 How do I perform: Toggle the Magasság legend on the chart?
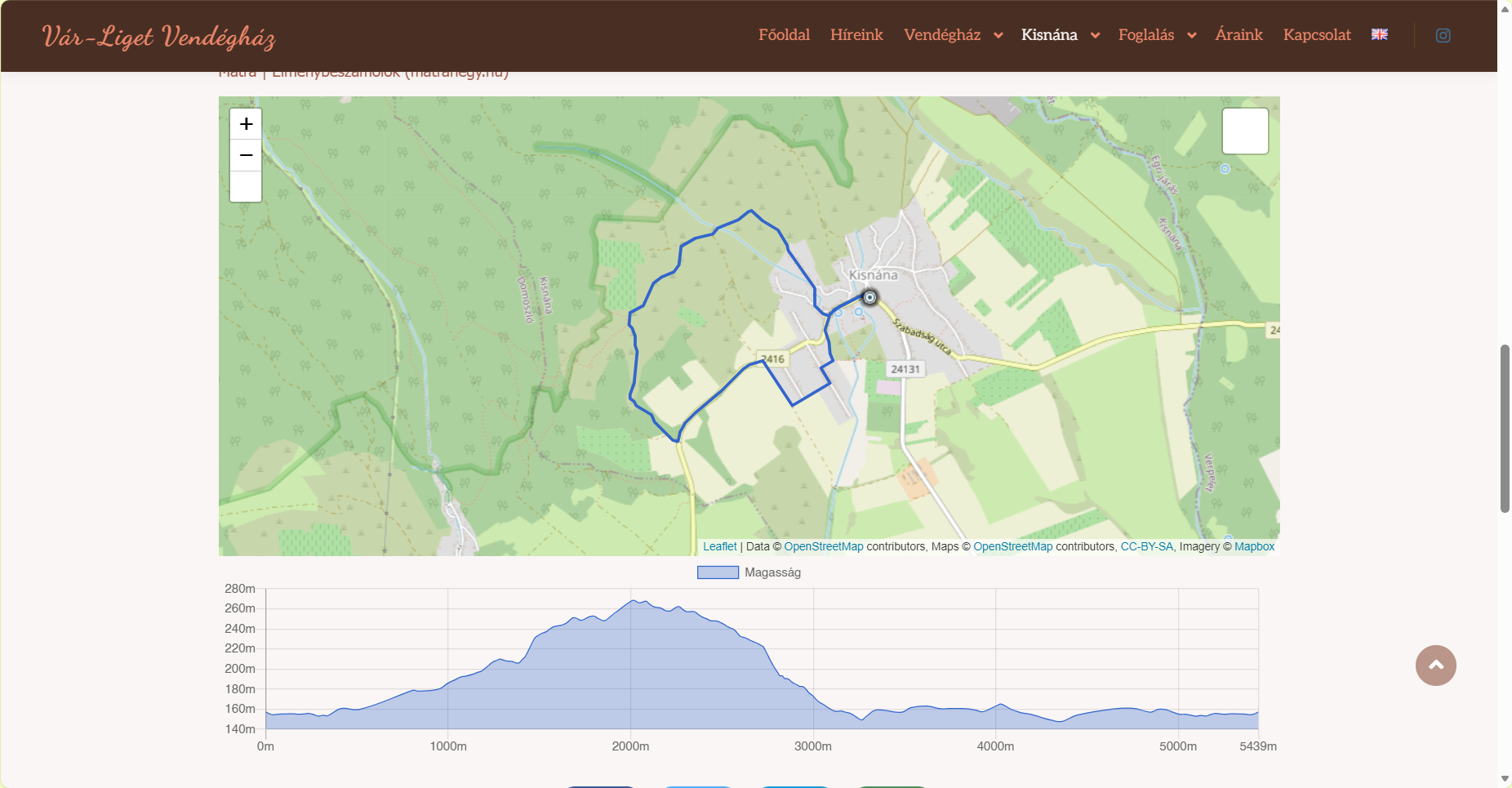coord(748,572)
